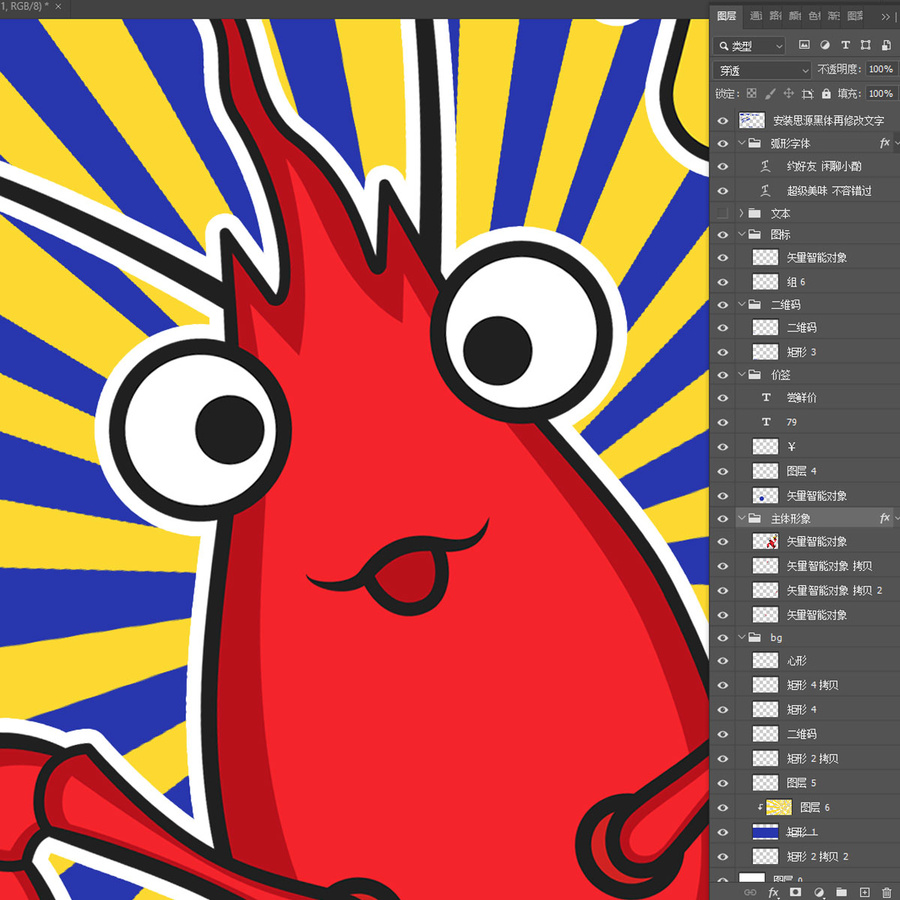The image size is (900, 900).
Task: Click the warped text icon of 约好友 闲聊小酌
Action: click(765, 166)
